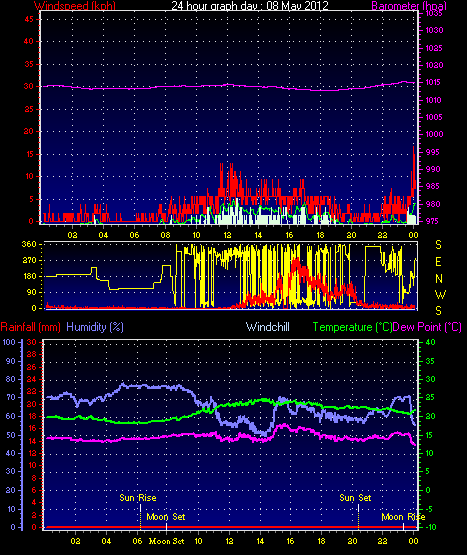The width and height of the screenshot is (467, 555).
Task: Click the Moon Set marker inside graph
Action: [166, 517]
